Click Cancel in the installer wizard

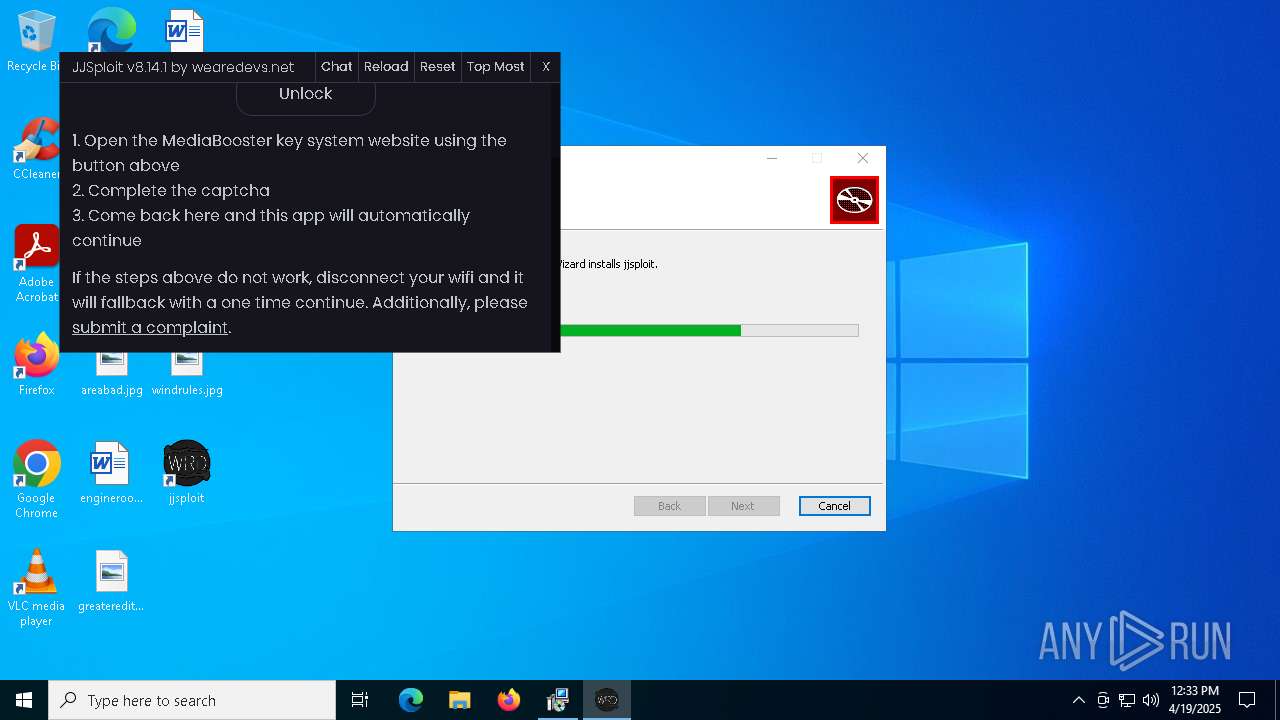click(835, 506)
